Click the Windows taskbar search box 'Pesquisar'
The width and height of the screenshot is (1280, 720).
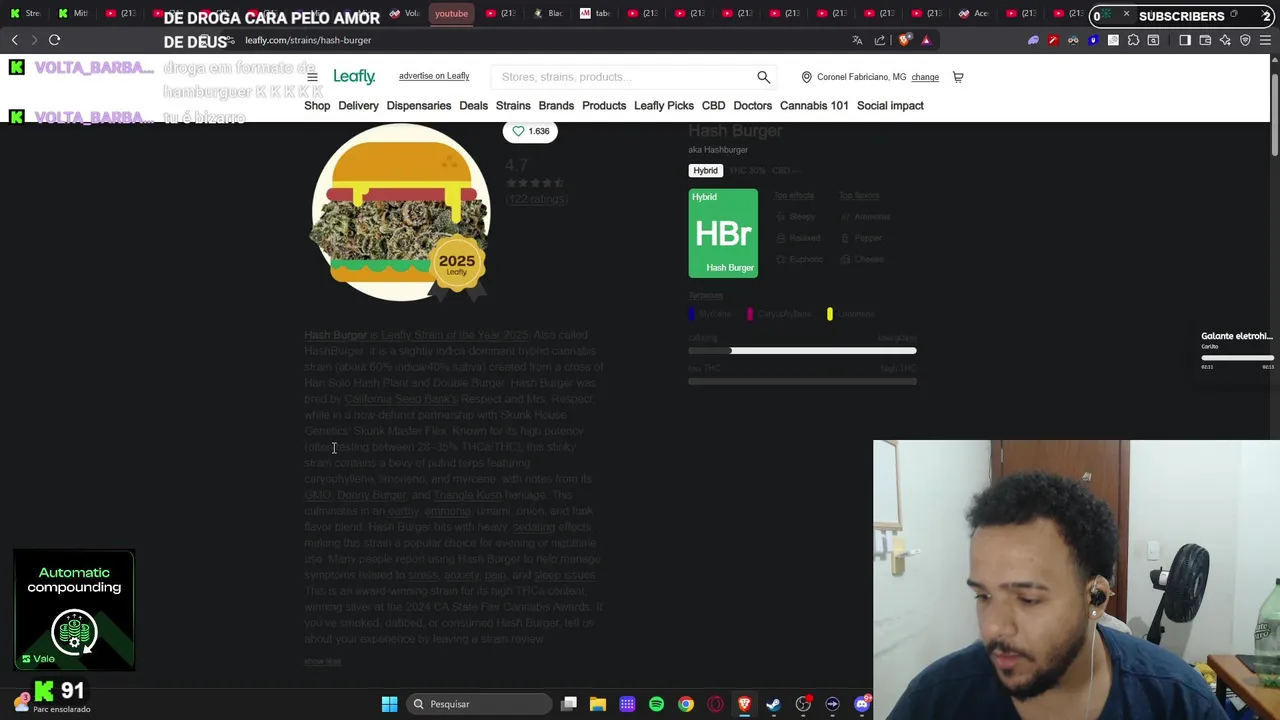(480, 704)
